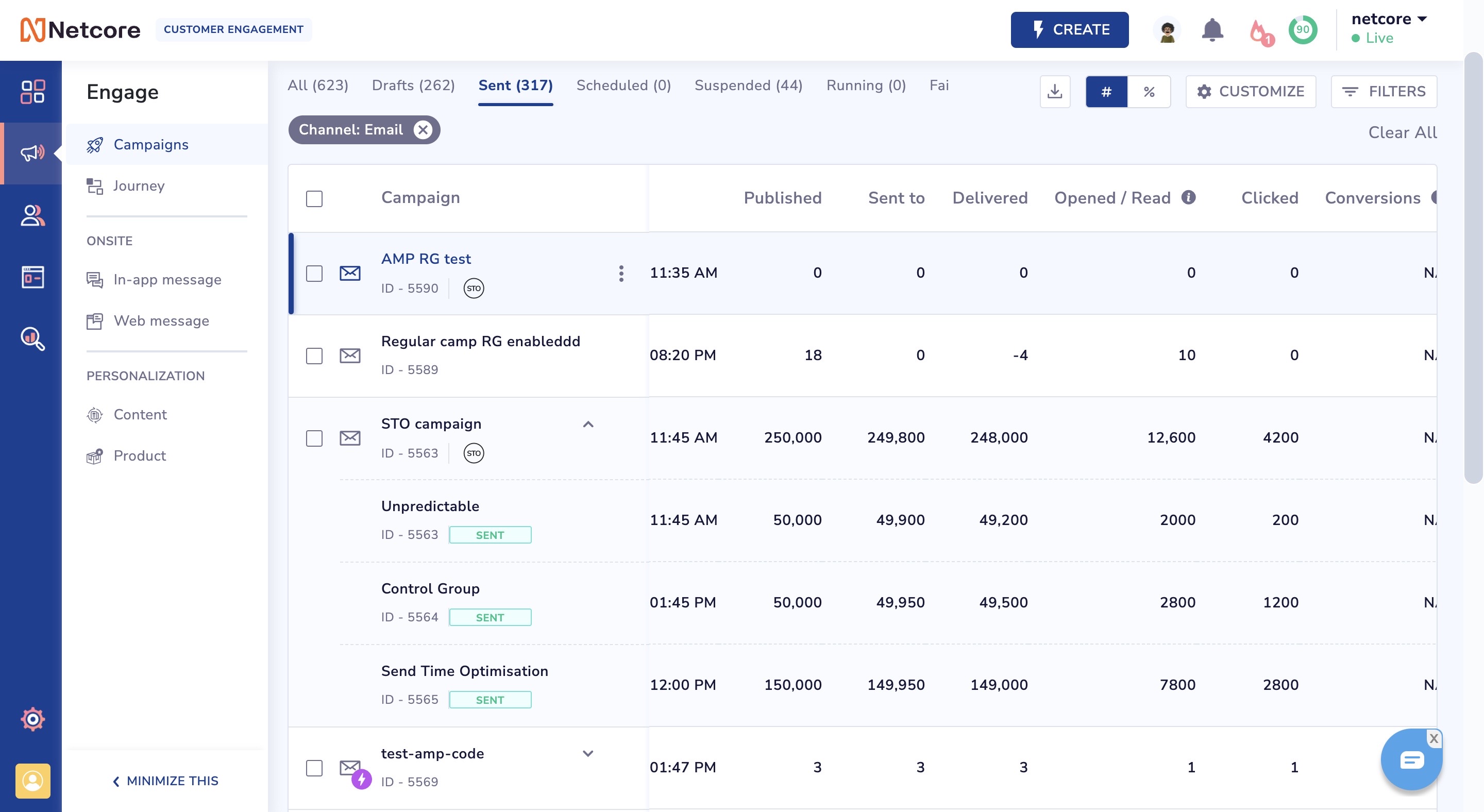The image size is (1484, 812).
Task: Open the settings gear in sidebar
Action: [32, 719]
